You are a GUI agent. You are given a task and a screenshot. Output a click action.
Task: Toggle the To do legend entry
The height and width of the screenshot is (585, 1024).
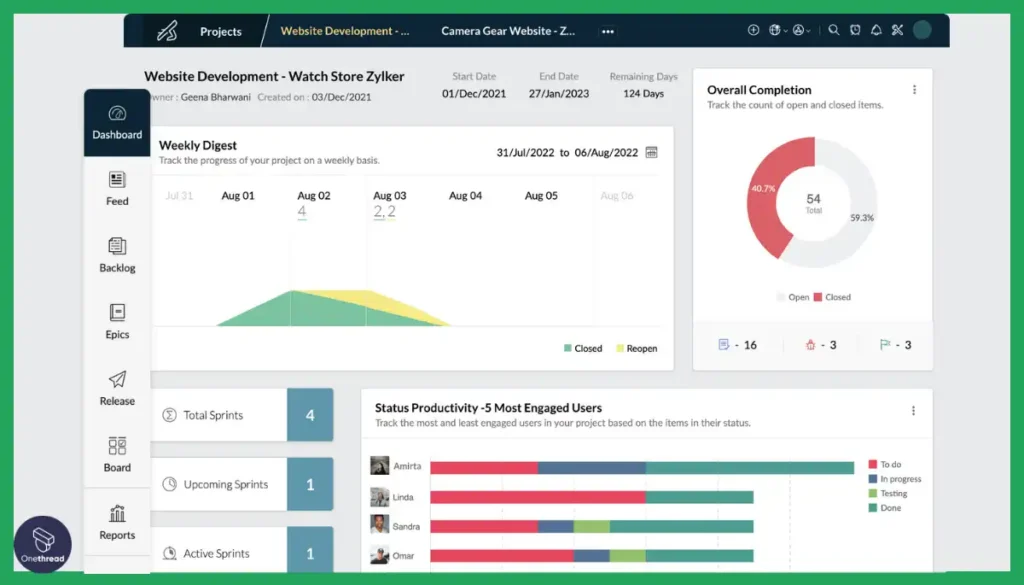click(884, 464)
